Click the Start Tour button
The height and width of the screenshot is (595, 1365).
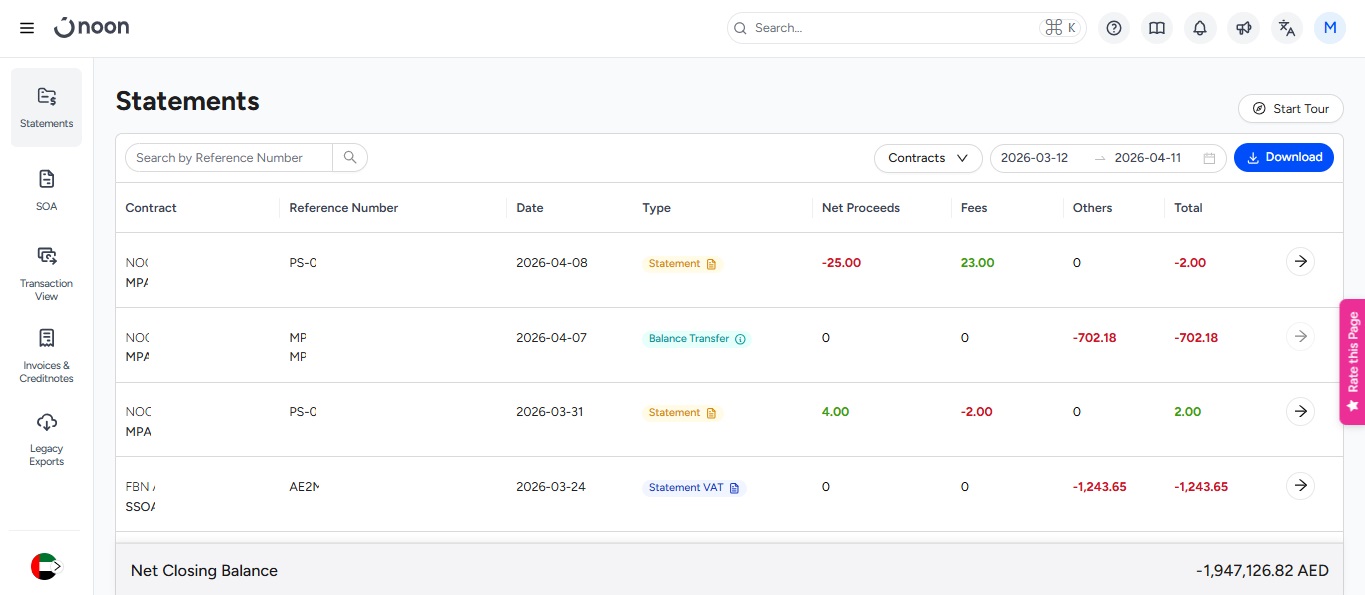(x=1290, y=109)
